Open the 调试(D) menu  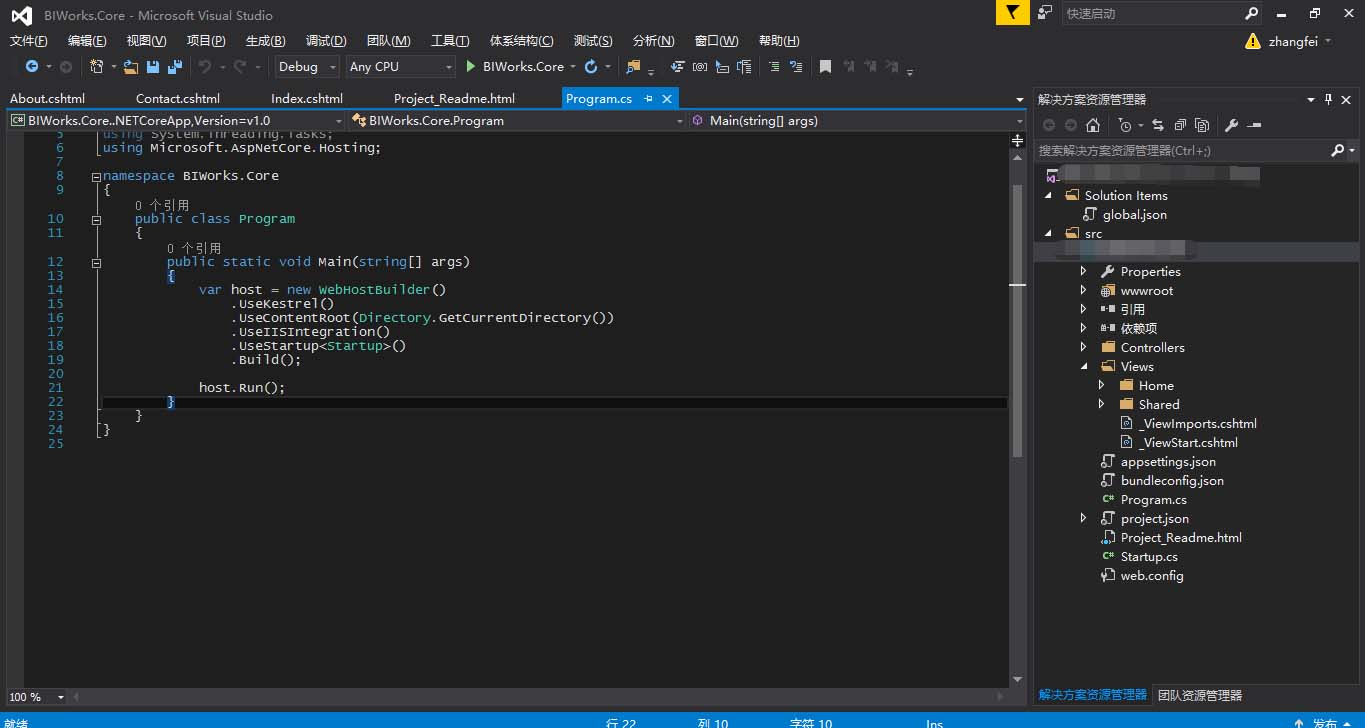tap(326, 41)
